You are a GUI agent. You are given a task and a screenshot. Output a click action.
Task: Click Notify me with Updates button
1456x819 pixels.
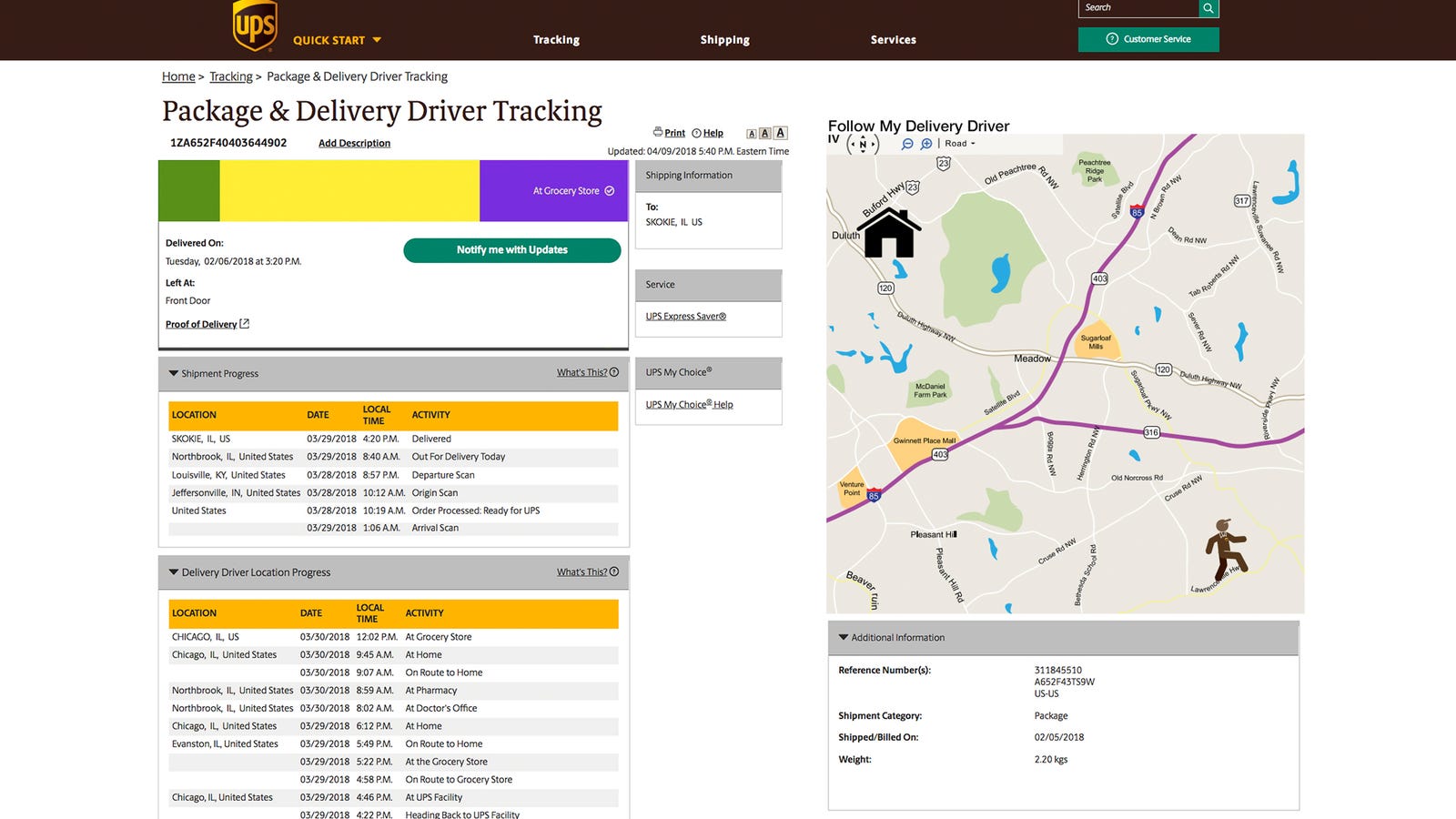tap(512, 250)
